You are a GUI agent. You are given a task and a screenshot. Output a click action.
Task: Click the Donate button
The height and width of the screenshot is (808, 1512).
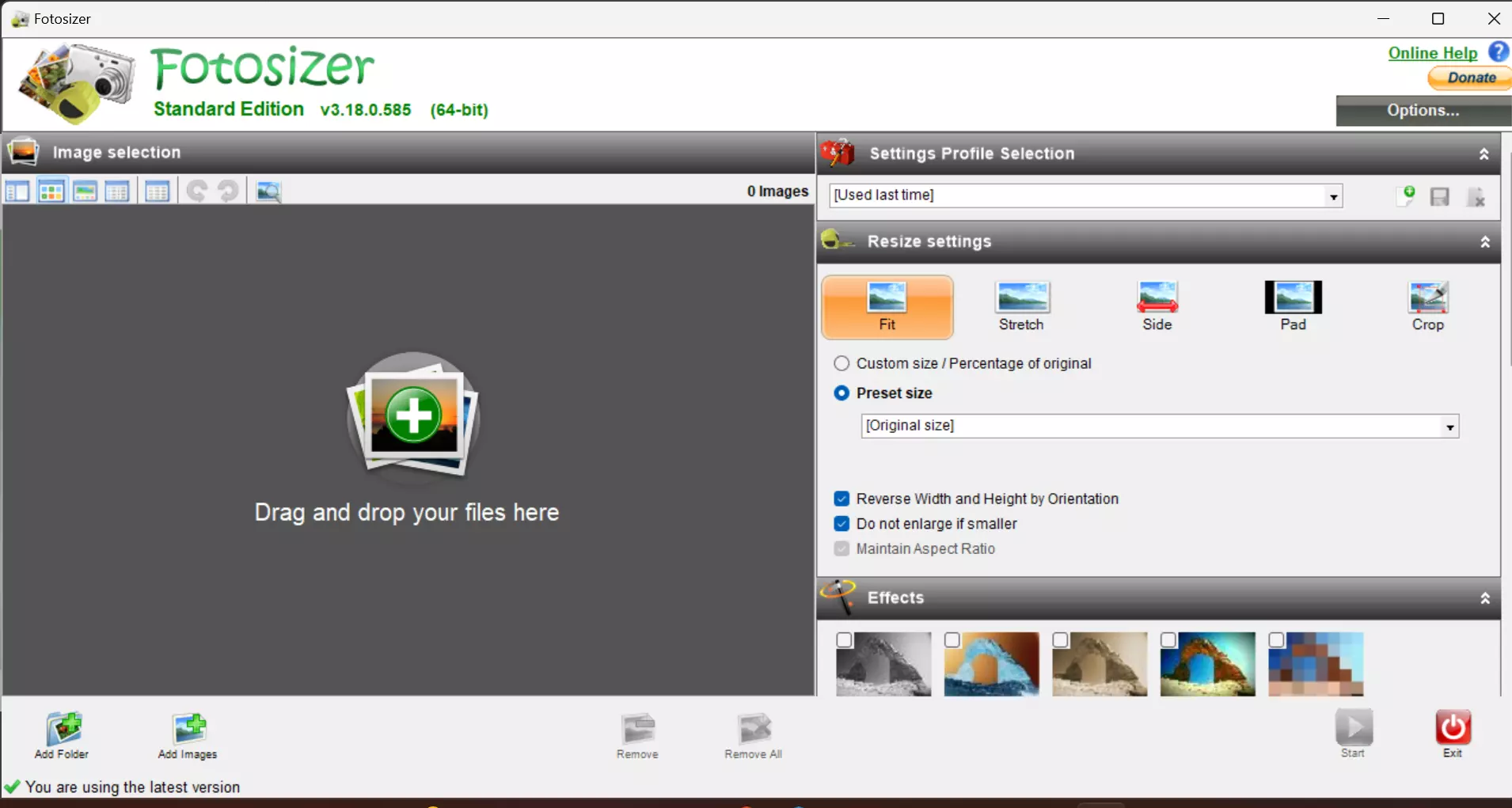click(1471, 78)
